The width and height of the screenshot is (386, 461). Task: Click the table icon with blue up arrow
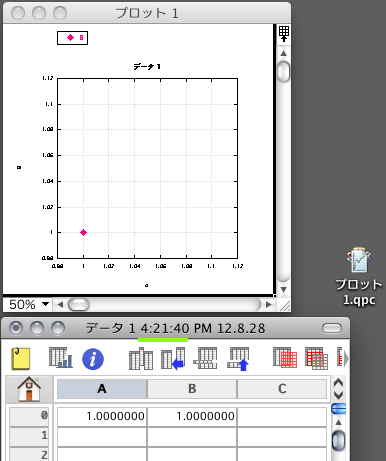click(238, 359)
